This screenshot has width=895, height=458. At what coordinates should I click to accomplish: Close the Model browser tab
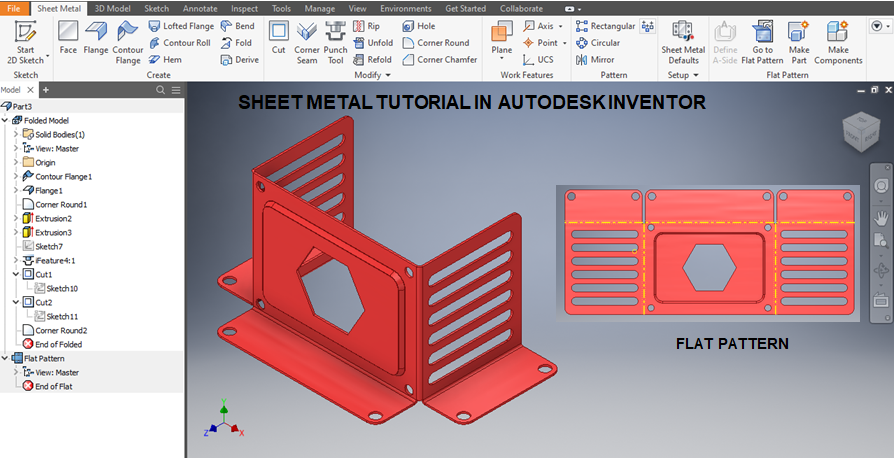pyautogui.click(x=30, y=90)
